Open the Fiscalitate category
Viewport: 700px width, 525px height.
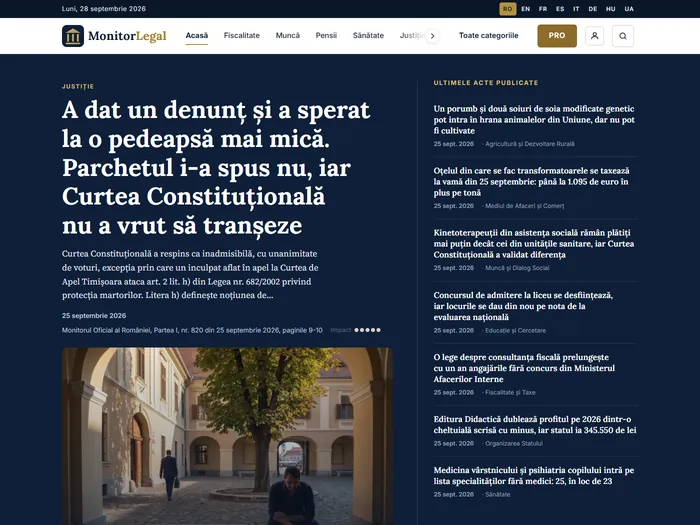242,35
